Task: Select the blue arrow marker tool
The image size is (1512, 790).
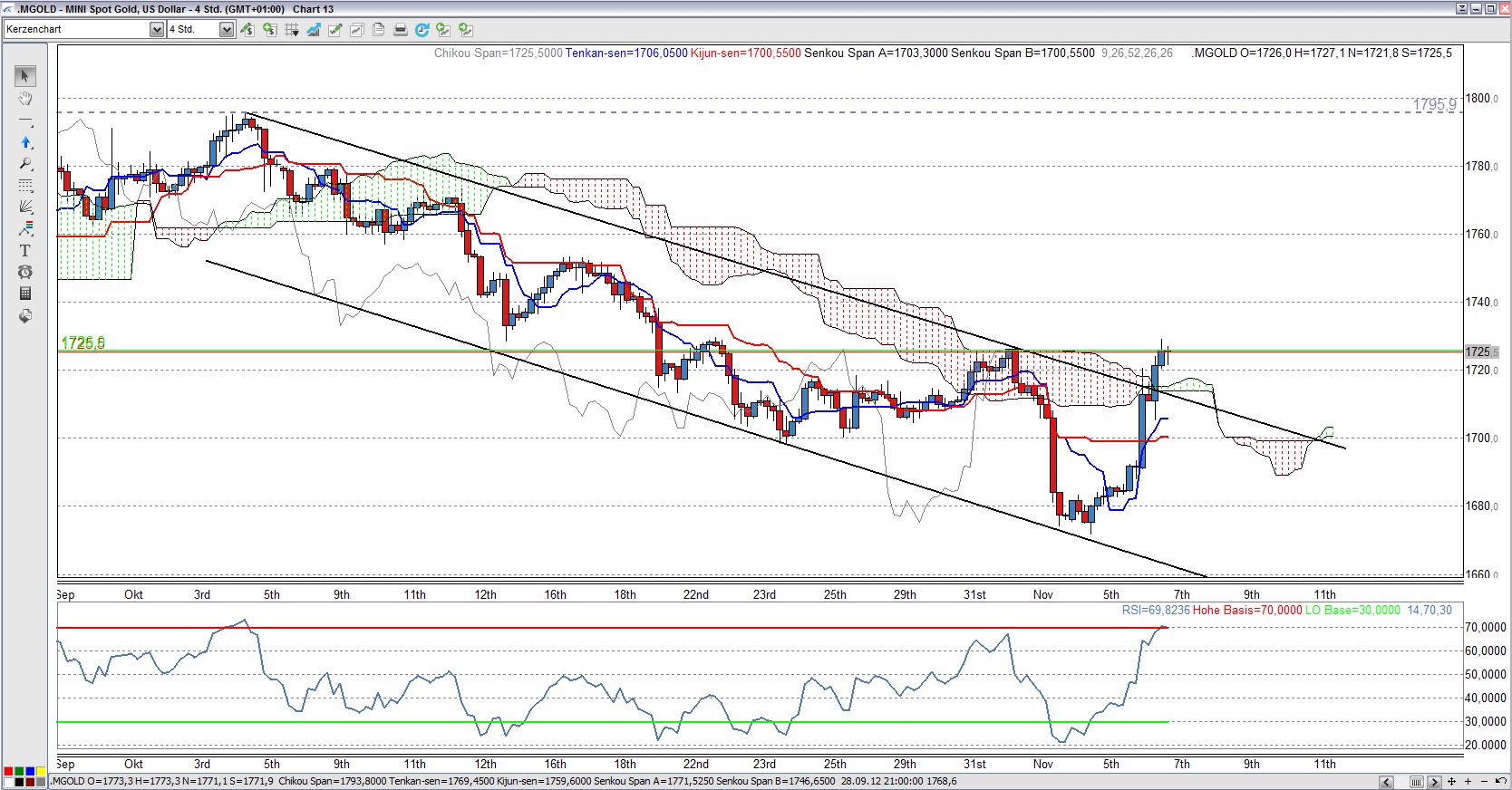Action: 25,142
